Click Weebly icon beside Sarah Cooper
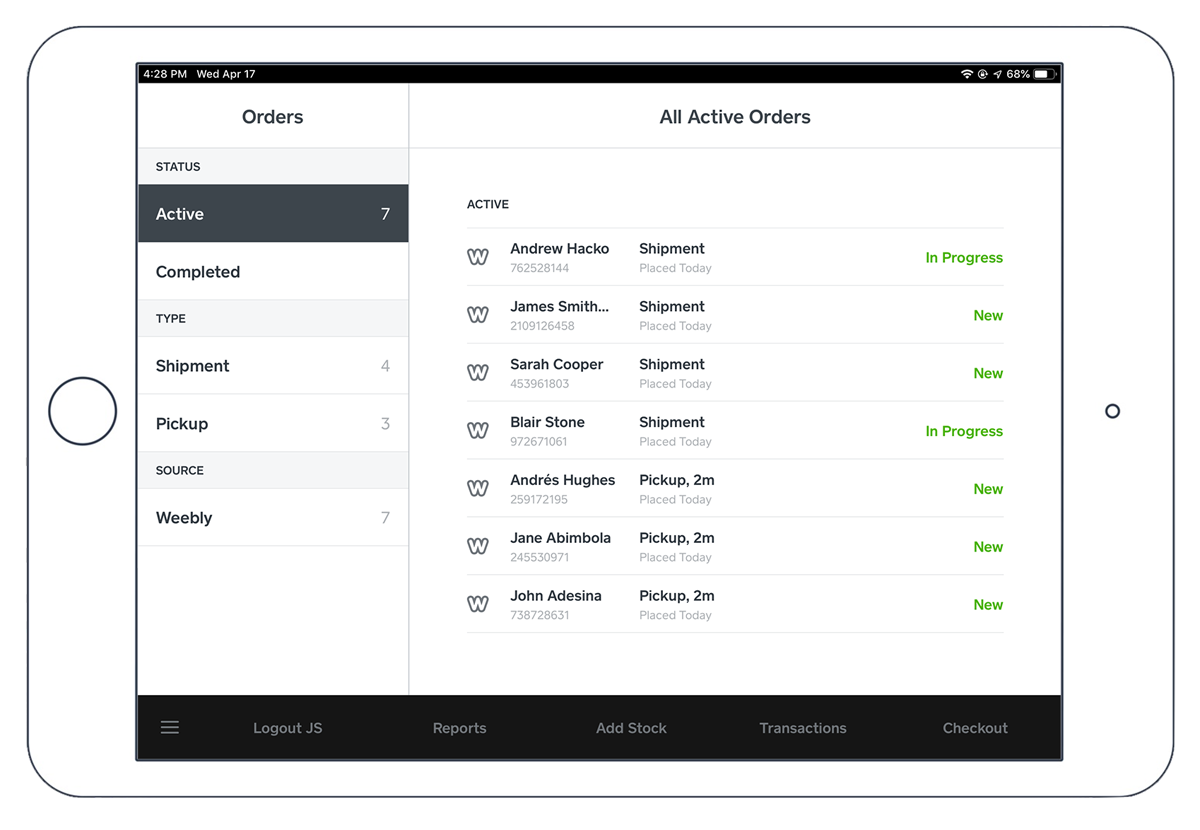The height and width of the screenshot is (830, 1200). point(478,373)
